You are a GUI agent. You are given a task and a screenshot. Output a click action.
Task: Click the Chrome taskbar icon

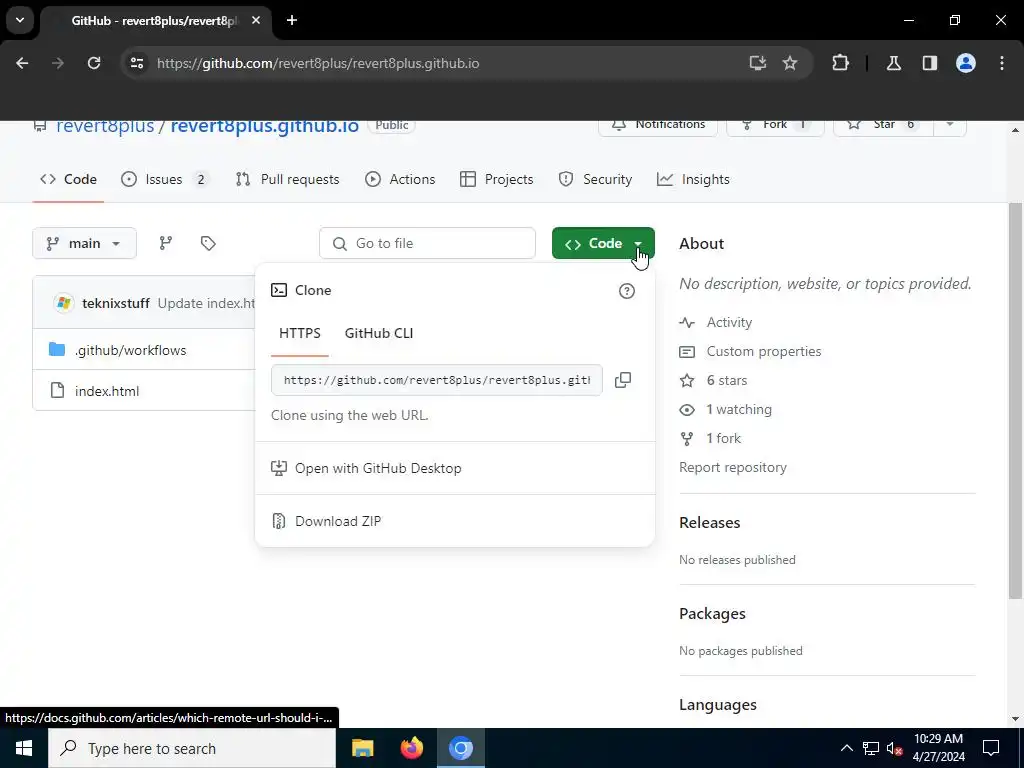click(x=460, y=748)
